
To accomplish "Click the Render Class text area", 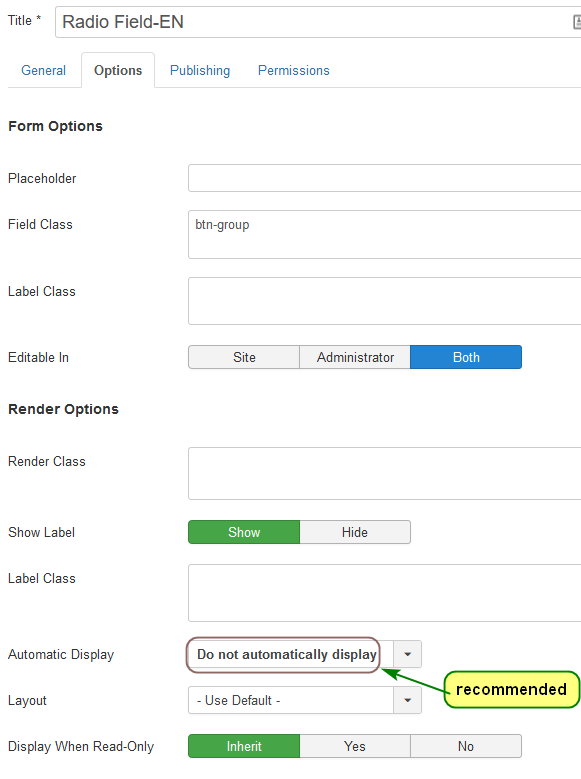I will 385,473.
